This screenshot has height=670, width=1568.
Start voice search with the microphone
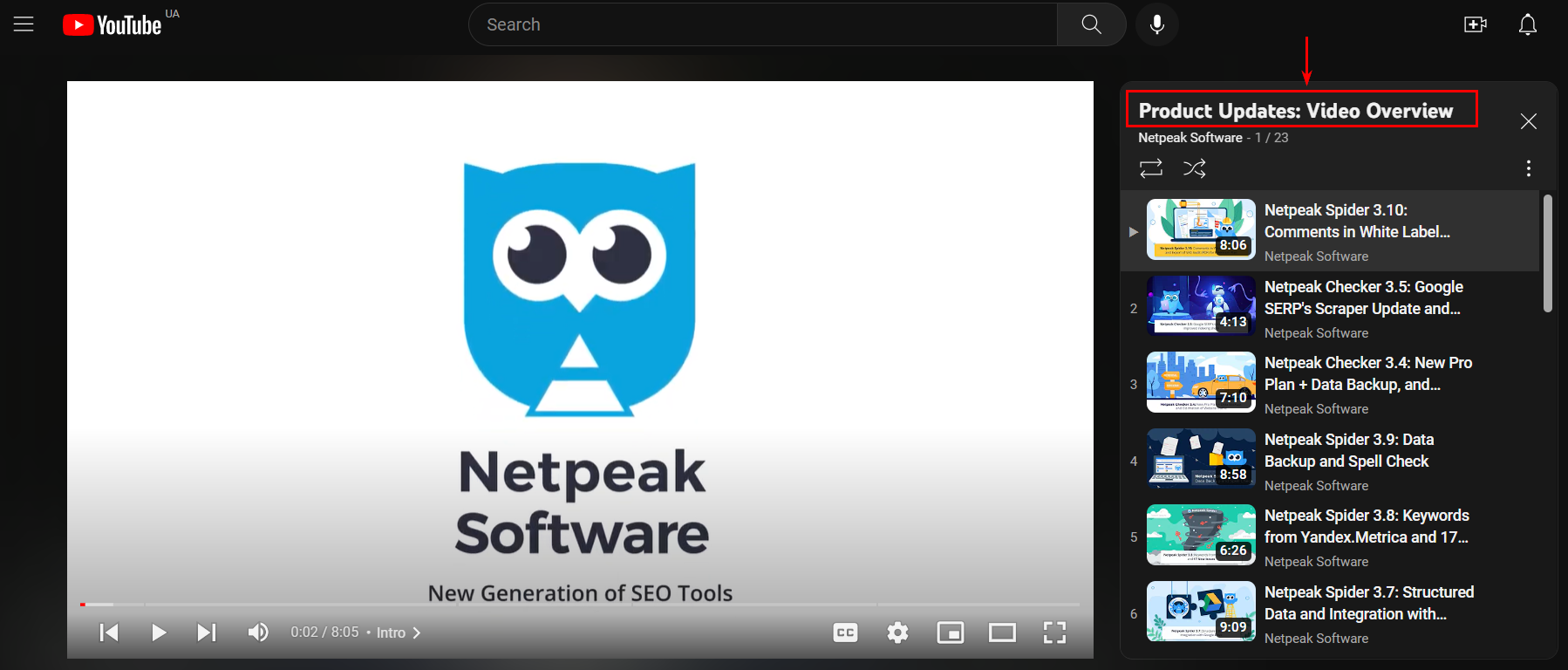pos(1157,24)
